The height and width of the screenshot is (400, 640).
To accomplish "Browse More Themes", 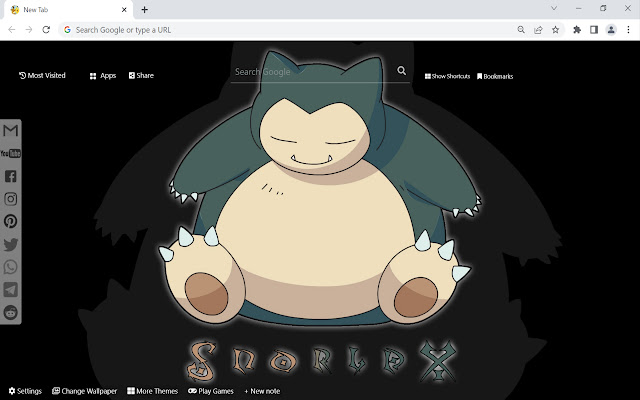I will click(153, 391).
